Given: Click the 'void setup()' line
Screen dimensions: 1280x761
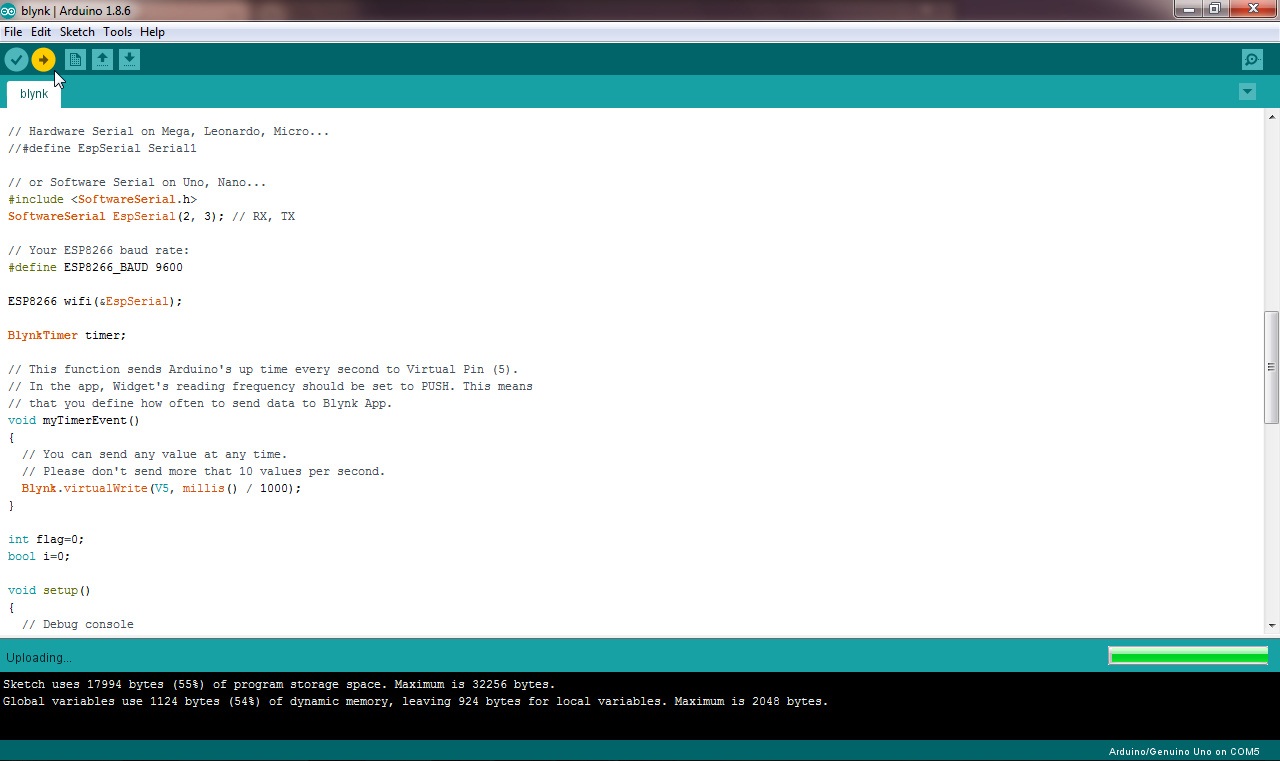Looking at the screenshot, I should point(49,590).
